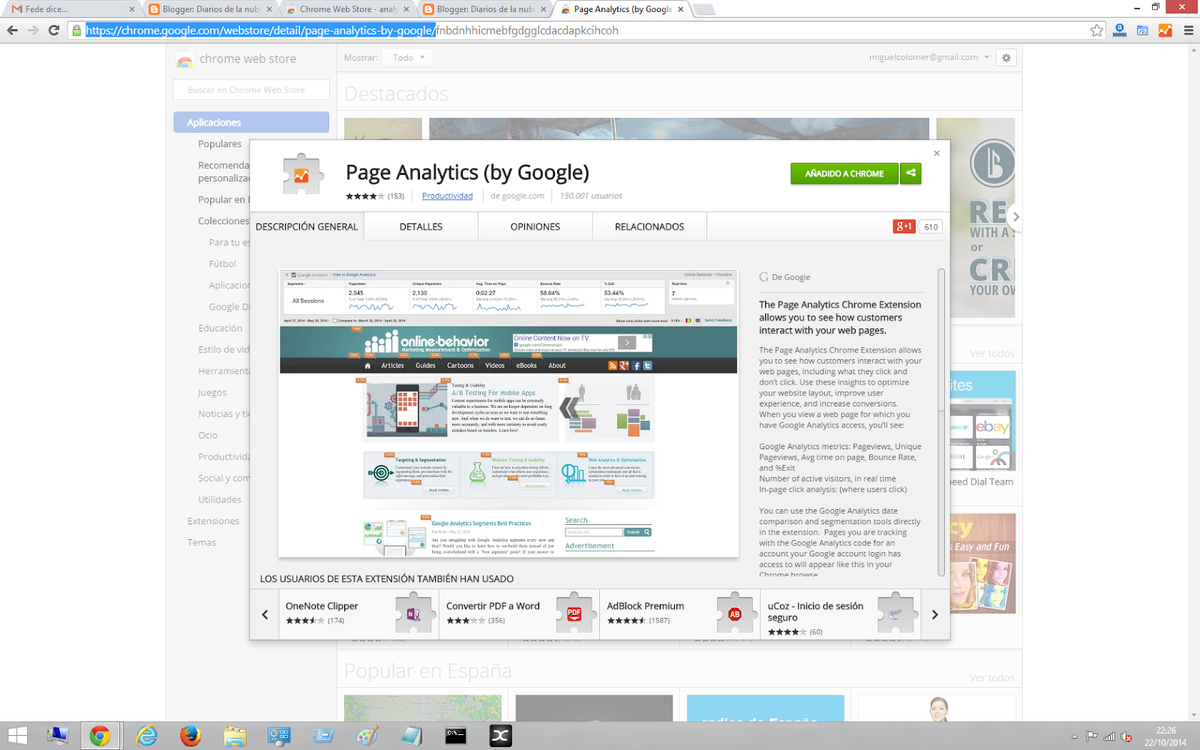Bookmark this page with the star icon
Image resolution: width=1200 pixels, height=750 pixels.
tap(1097, 30)
